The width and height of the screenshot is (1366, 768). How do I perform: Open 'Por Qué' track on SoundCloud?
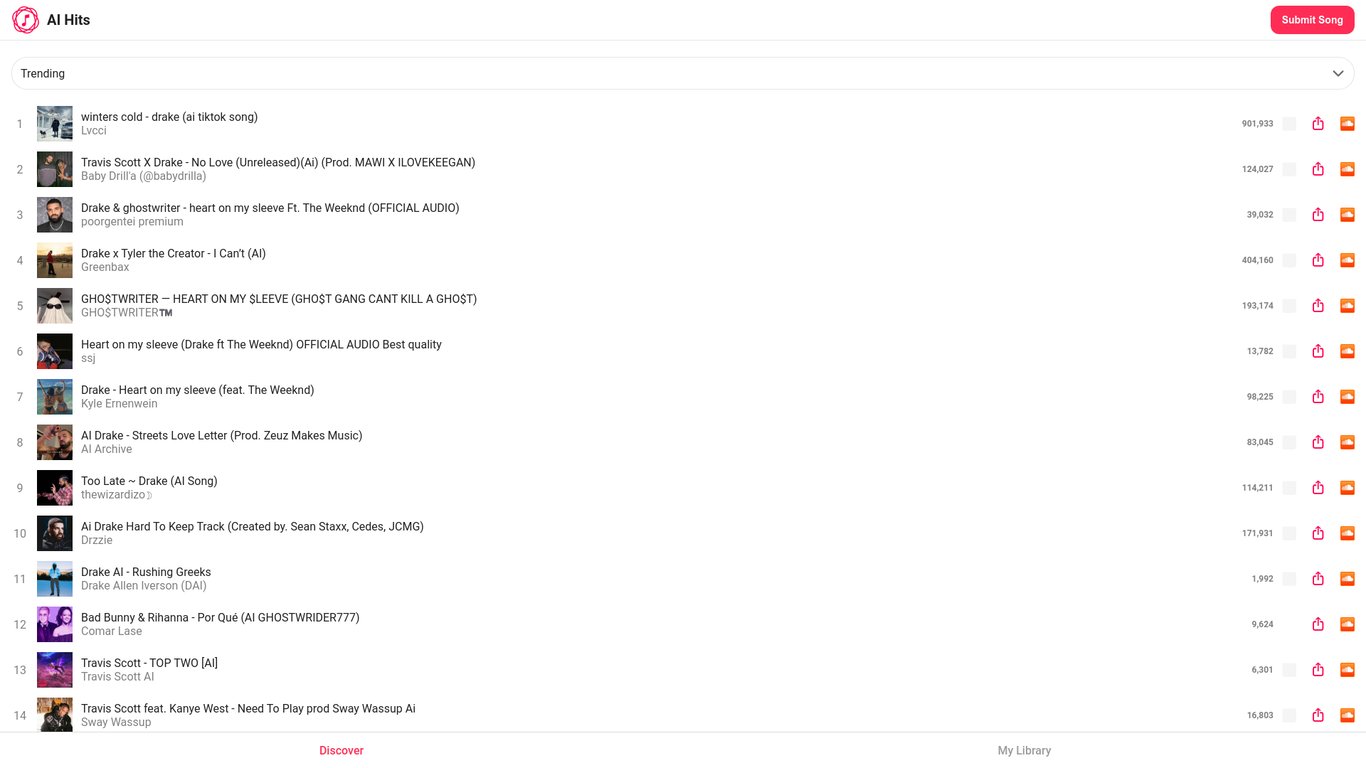pyautogui.click(x=1347, y=624)
